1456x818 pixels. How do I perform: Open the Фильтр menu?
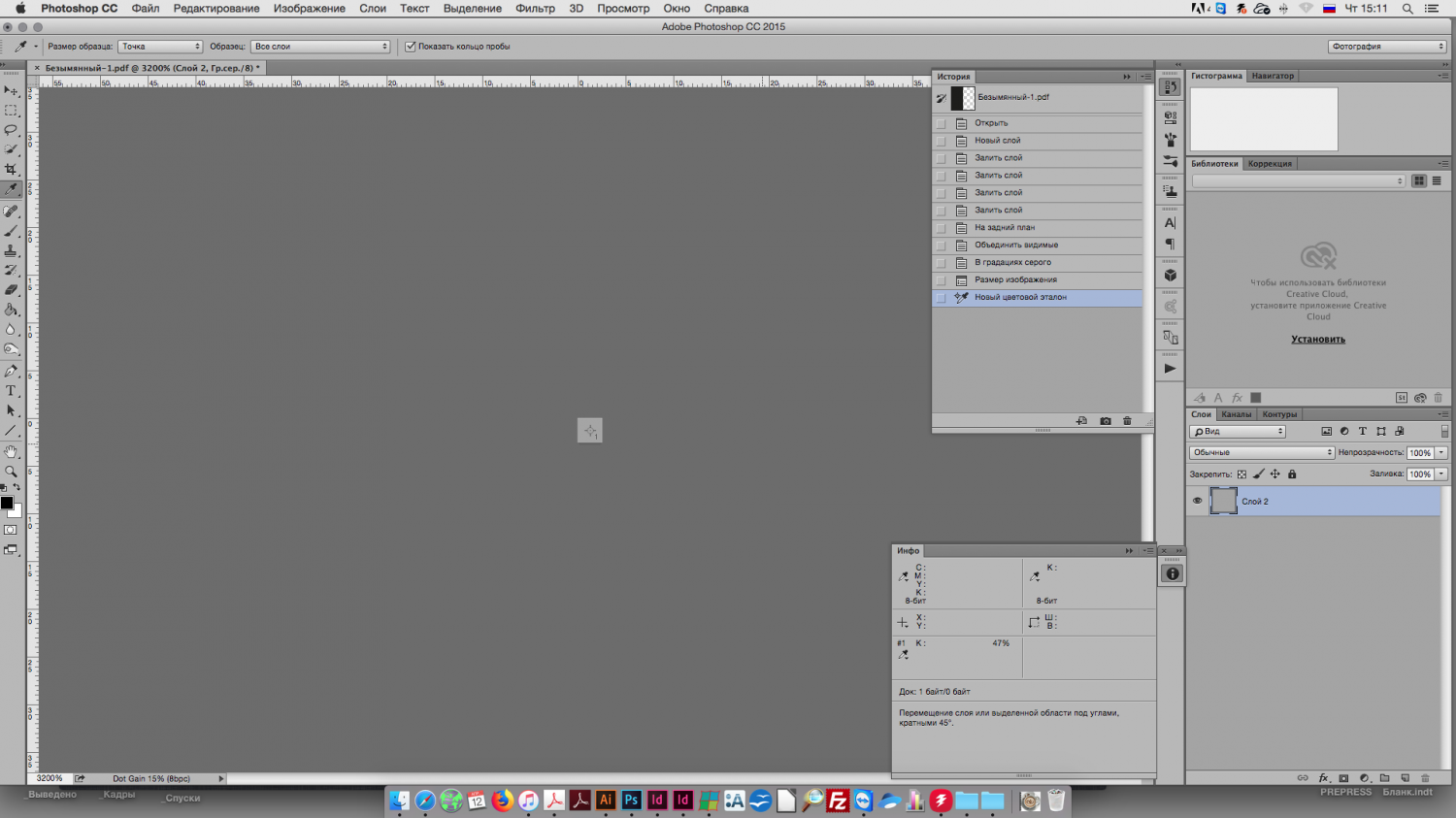click(x=535, y=9)
